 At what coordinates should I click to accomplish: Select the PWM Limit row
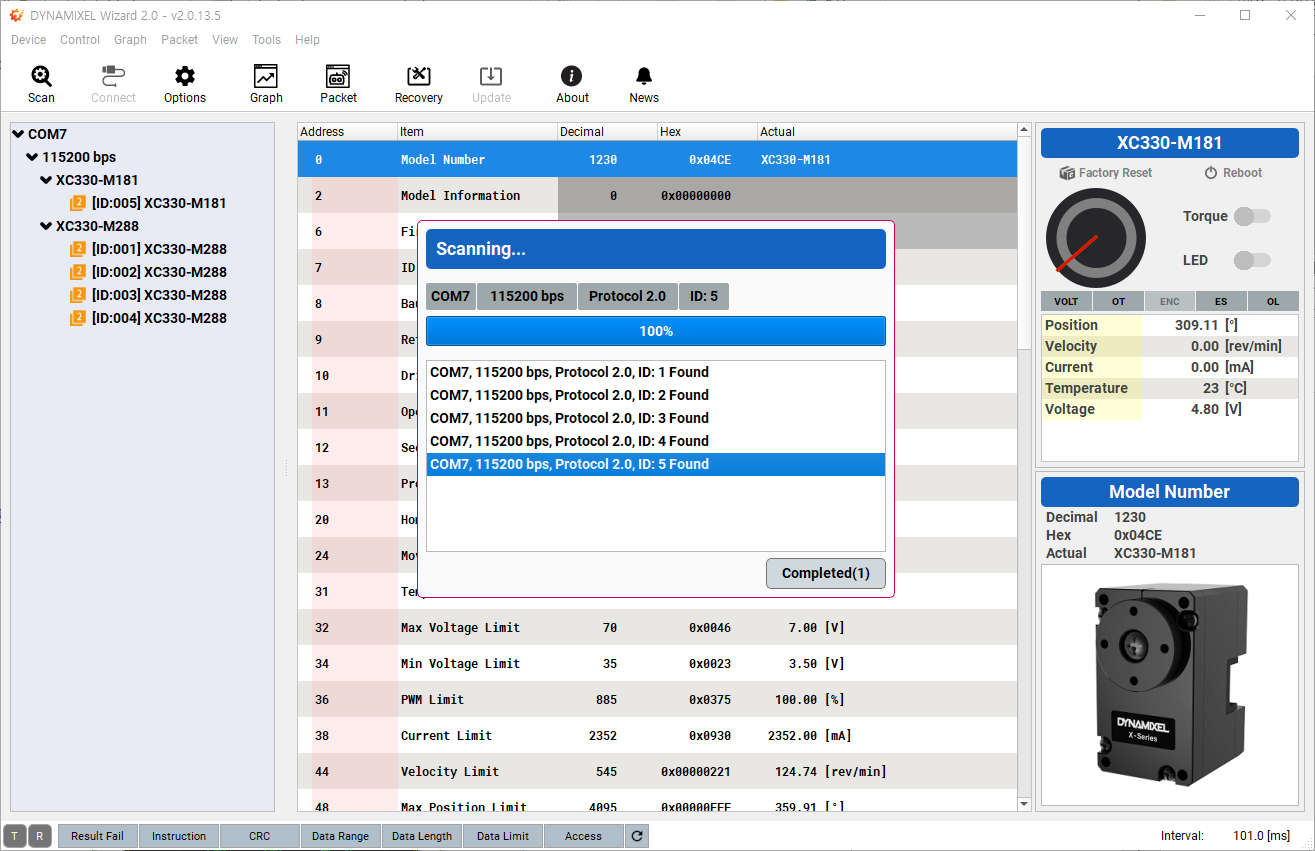tap(657, 700)
